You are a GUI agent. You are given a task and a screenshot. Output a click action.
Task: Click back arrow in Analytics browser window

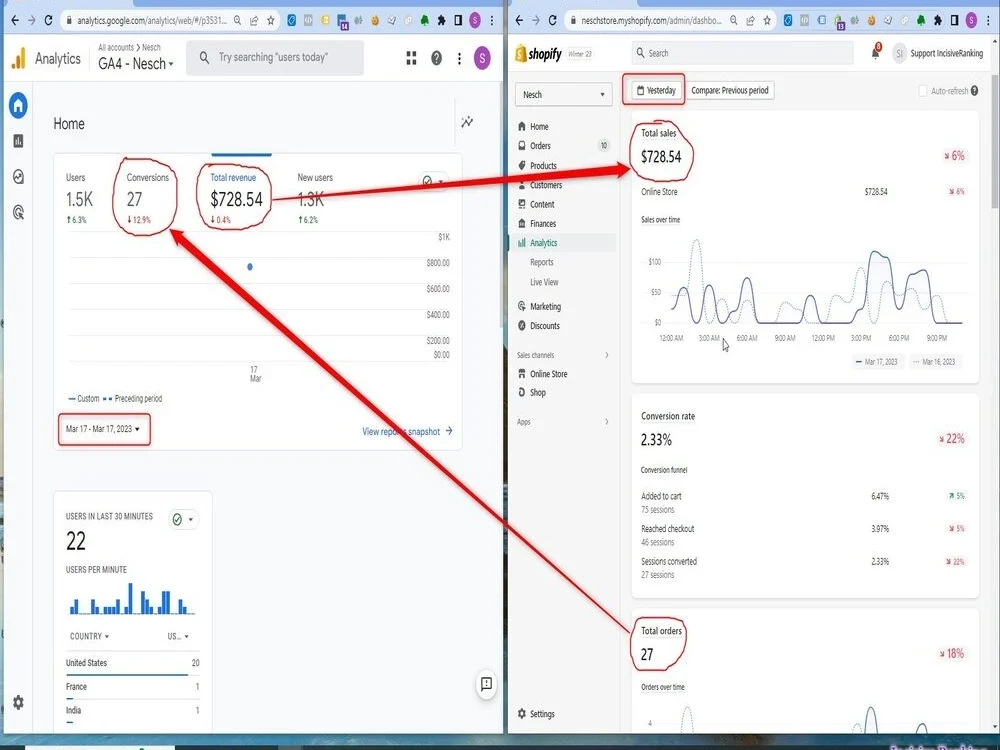pos(15,20)
